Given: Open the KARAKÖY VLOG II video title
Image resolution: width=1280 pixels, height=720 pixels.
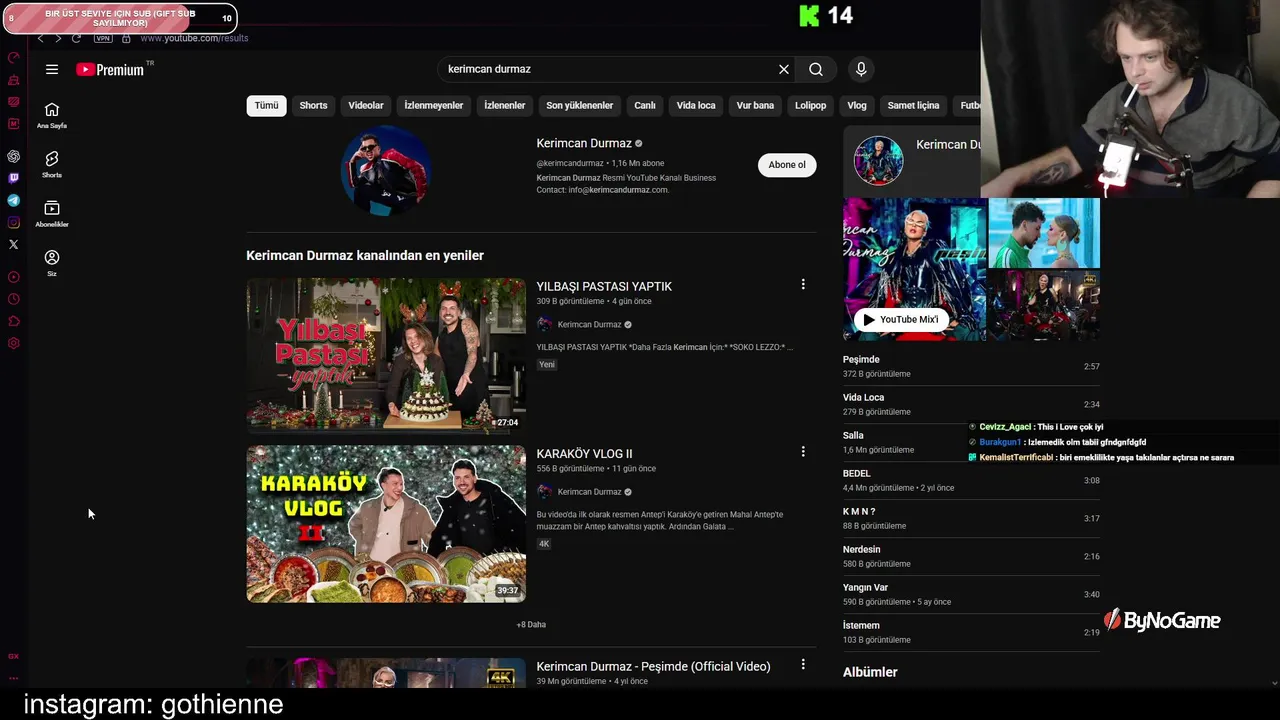Looking at the screenshot, I should coord(584,453).
